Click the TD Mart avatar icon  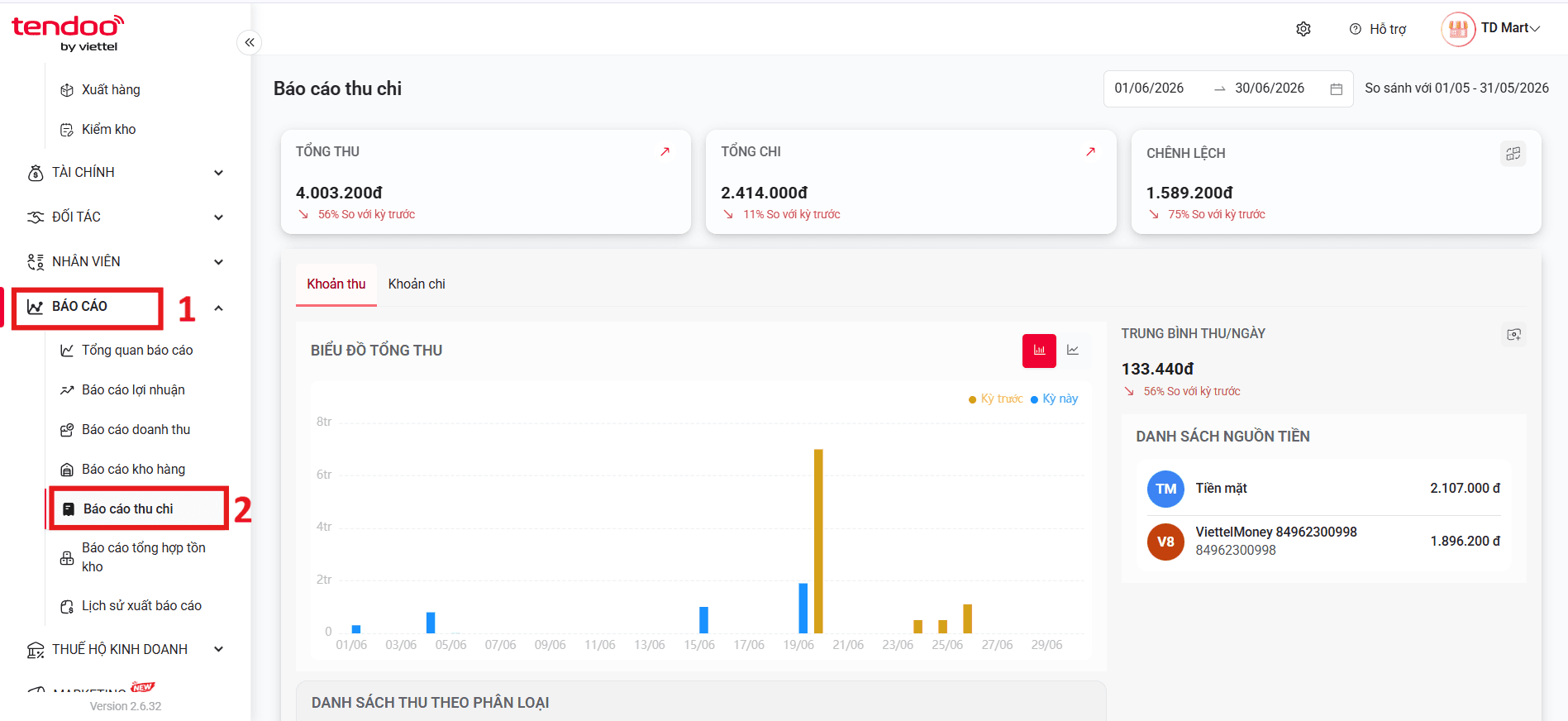pyautogui.click(x=1458, y=29)
